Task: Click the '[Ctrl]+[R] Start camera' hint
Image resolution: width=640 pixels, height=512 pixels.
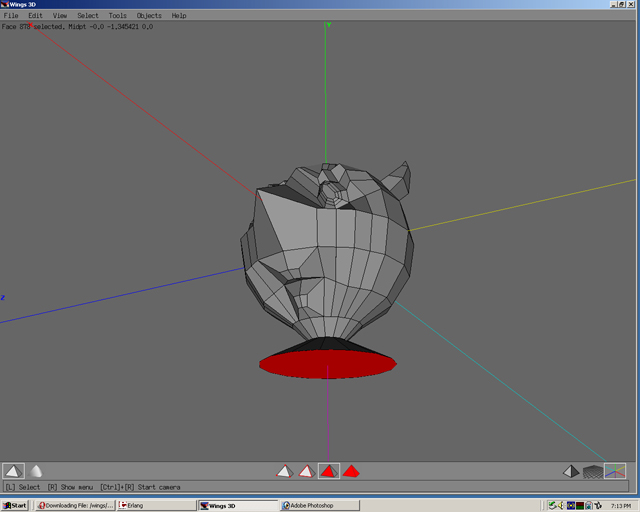Action: tap(140, 487)
